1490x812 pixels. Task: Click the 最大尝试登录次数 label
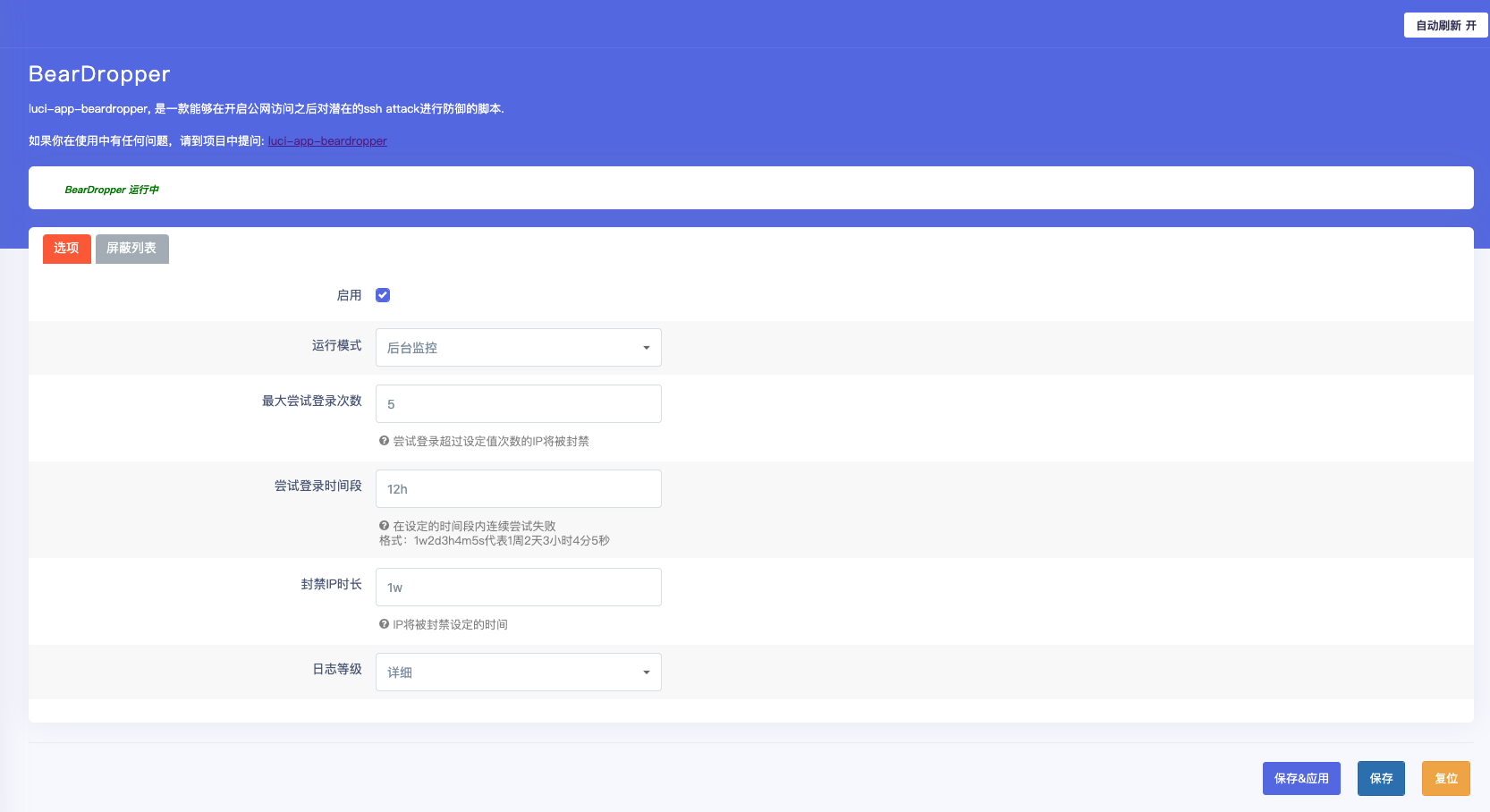(x=311, y=401)
